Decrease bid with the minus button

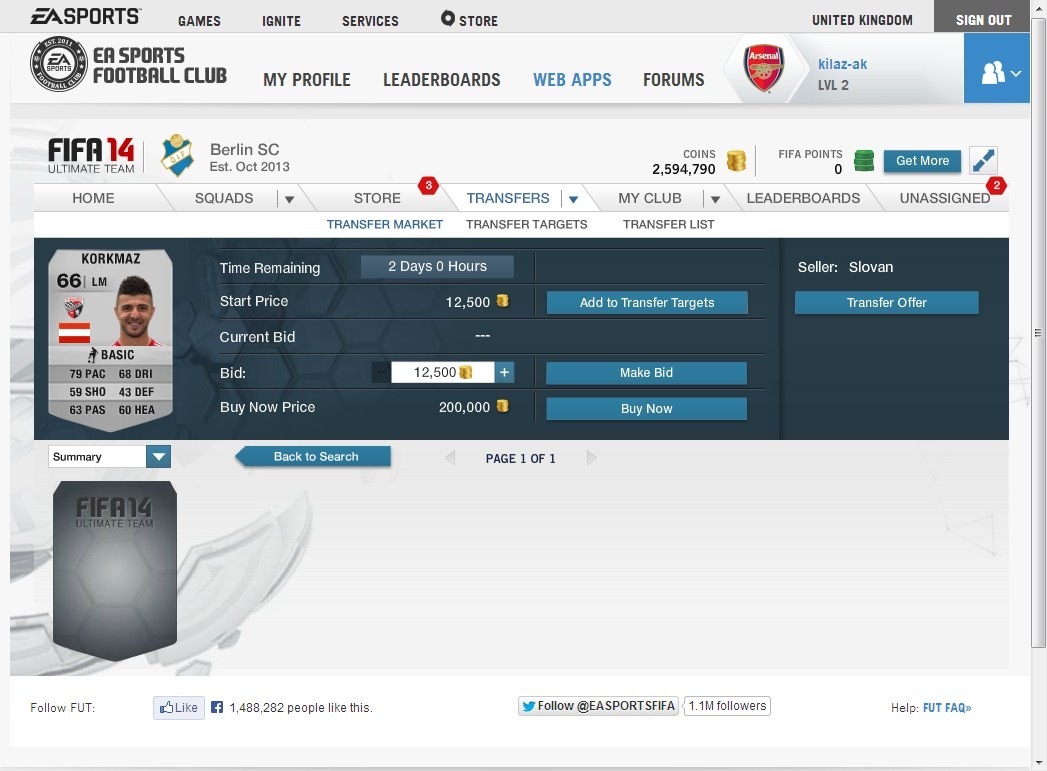tap(381, 372)
